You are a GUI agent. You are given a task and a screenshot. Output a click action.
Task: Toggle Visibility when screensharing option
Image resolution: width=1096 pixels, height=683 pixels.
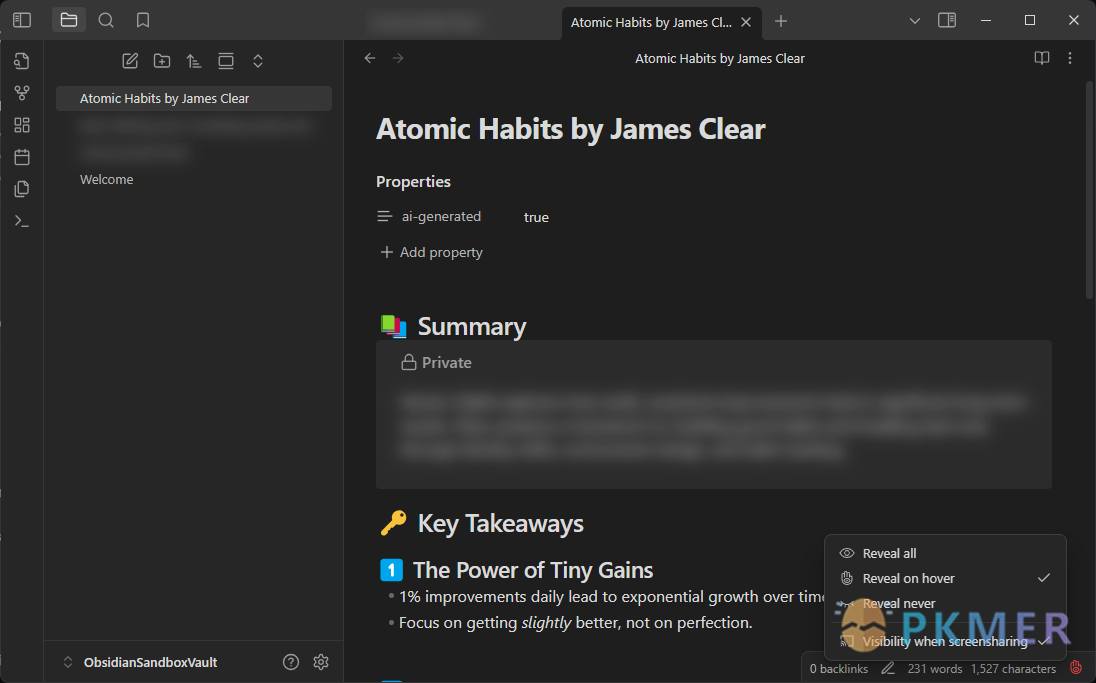coord(945,641)
